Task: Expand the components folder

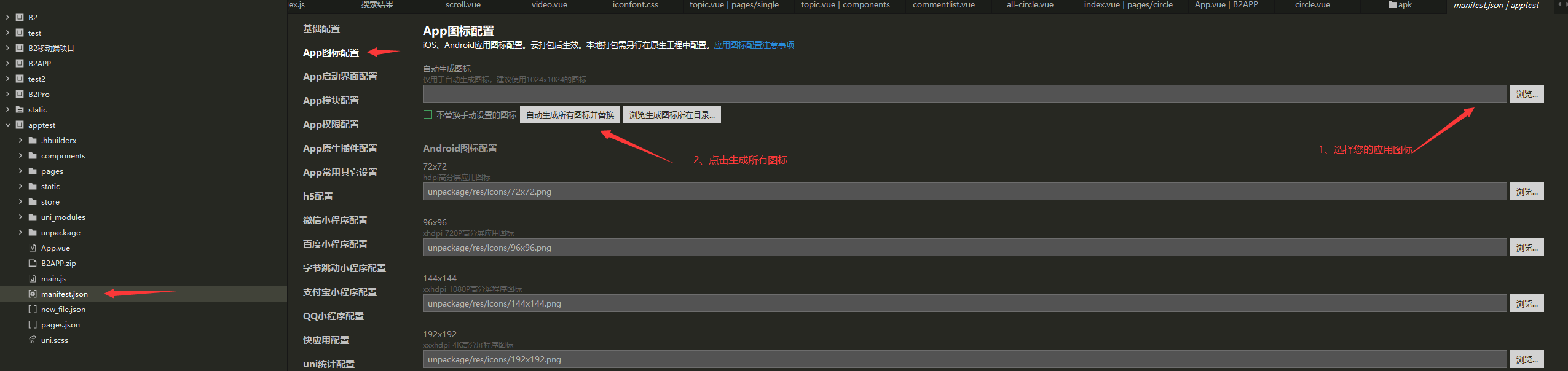Action: (20, 156)
